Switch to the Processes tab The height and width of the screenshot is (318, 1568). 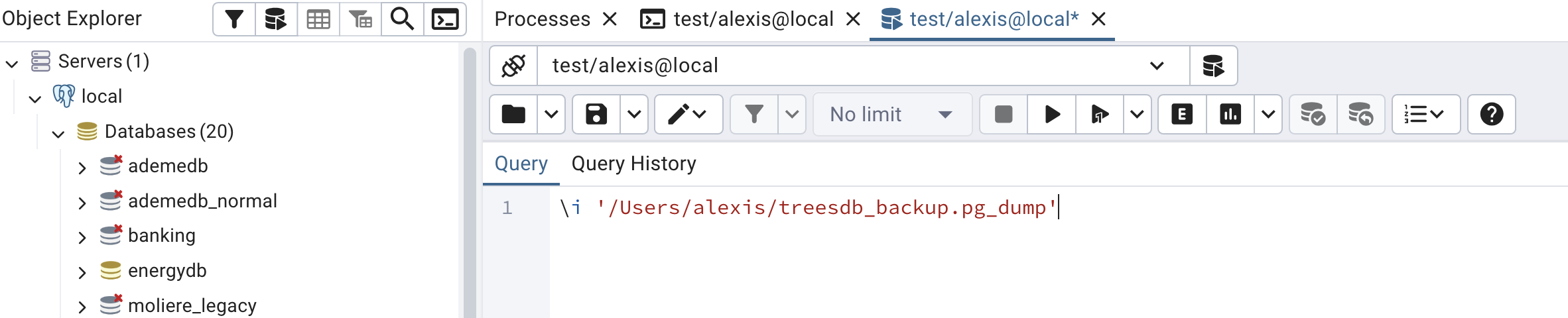click(x=542, y=19)
